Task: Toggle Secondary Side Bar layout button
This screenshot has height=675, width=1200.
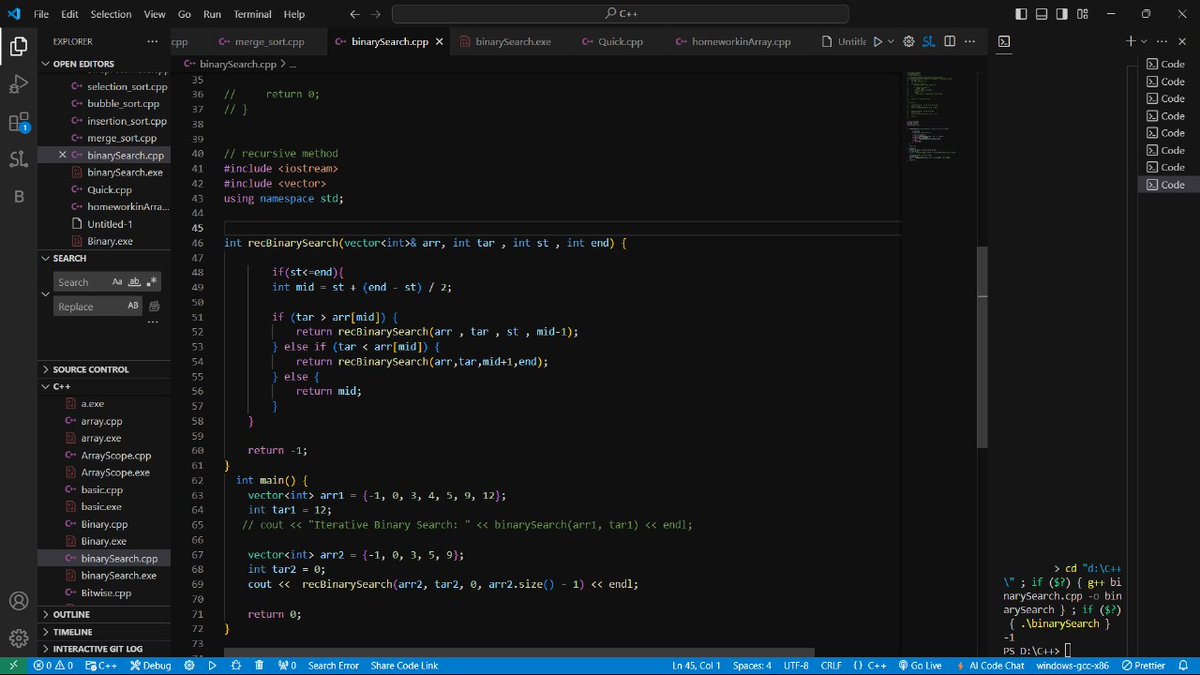Action: (1062, 14)
